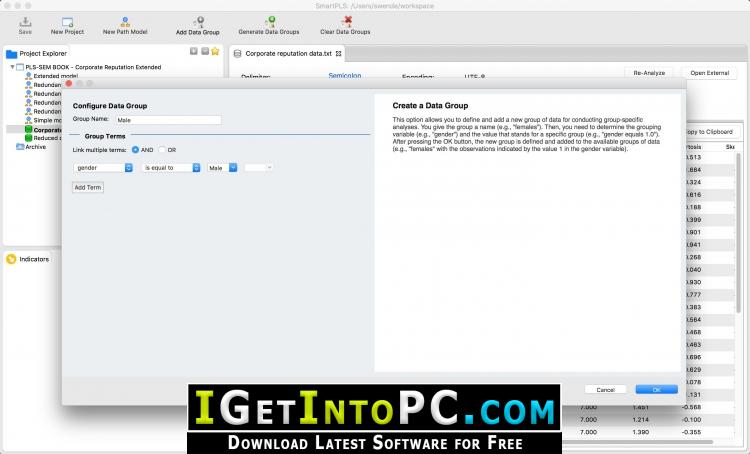Click the Open External button

tap(709, 73)
